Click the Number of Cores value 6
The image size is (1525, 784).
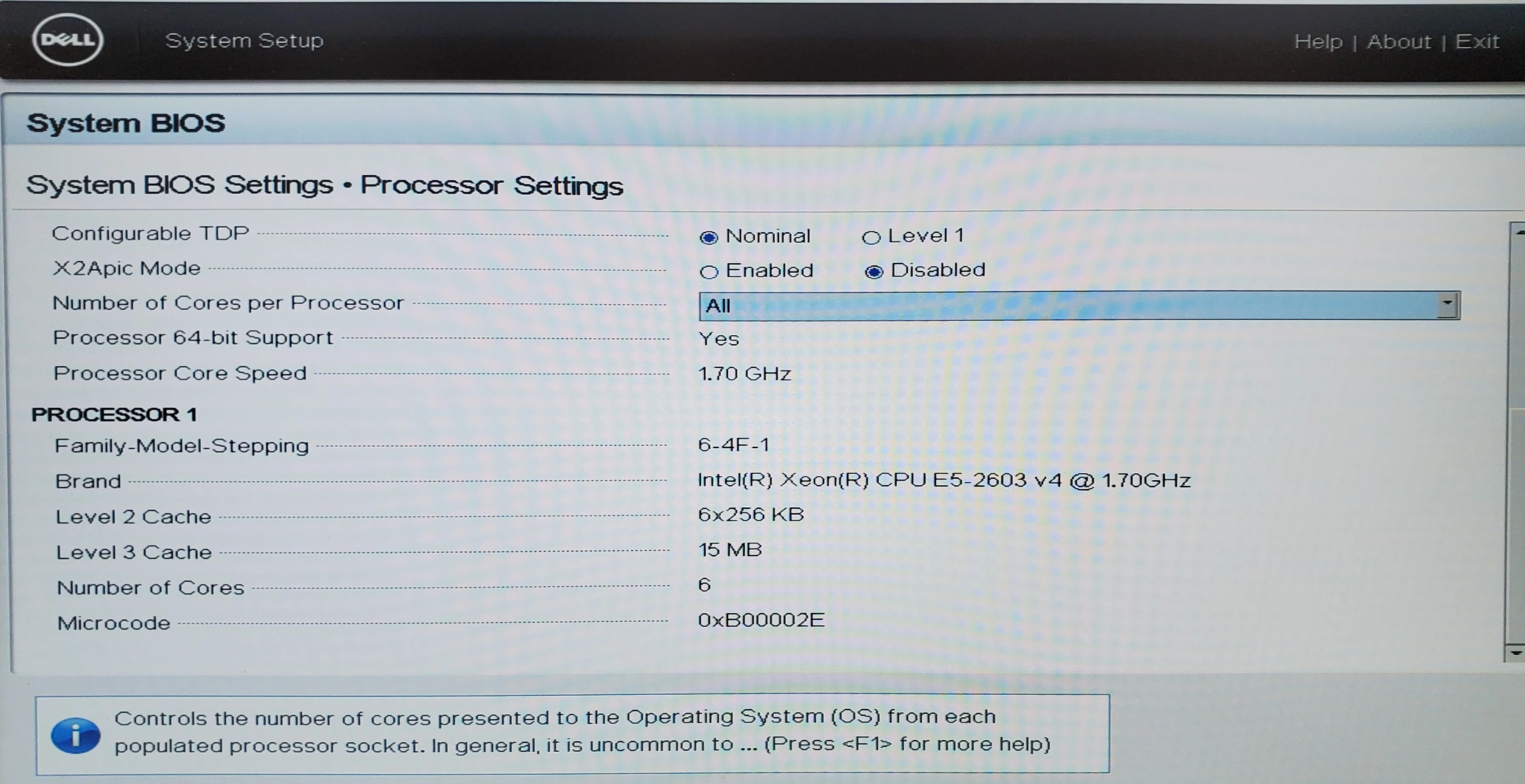[704, 585]
